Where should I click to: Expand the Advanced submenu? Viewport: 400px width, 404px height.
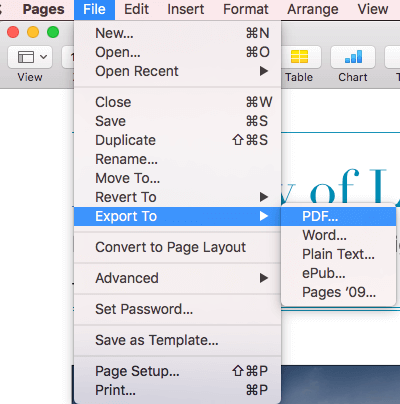point(177,278)
